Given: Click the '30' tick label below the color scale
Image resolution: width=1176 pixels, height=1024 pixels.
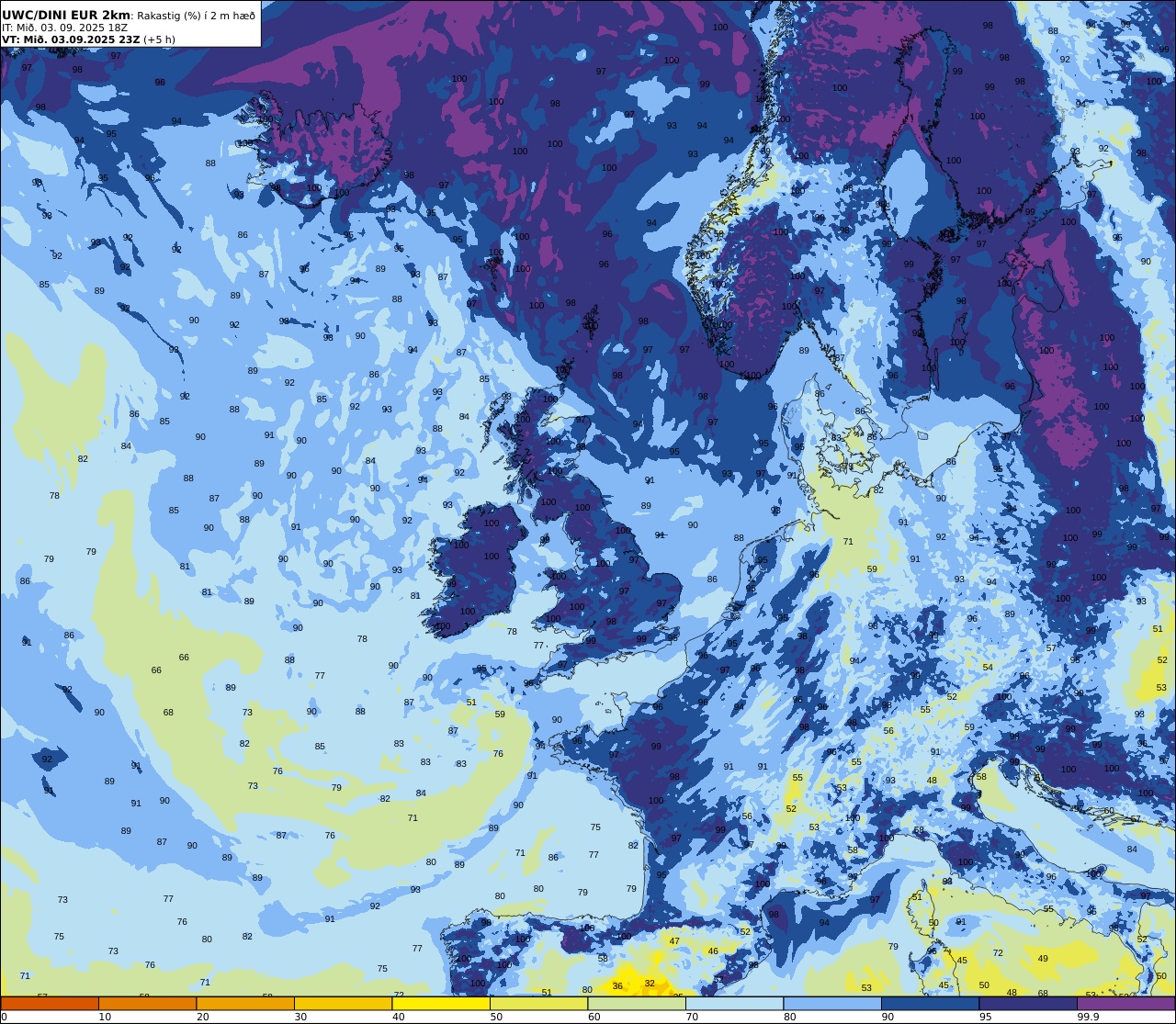Looking at the screenshot, I should coord(301,1017).
